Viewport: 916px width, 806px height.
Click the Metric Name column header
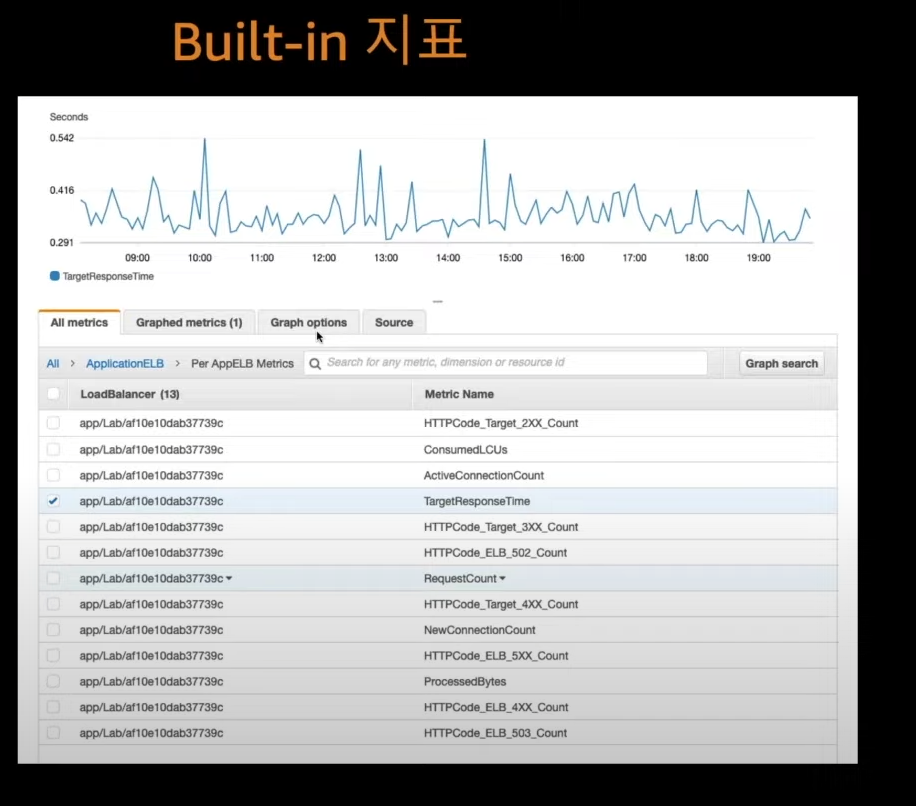459,394
